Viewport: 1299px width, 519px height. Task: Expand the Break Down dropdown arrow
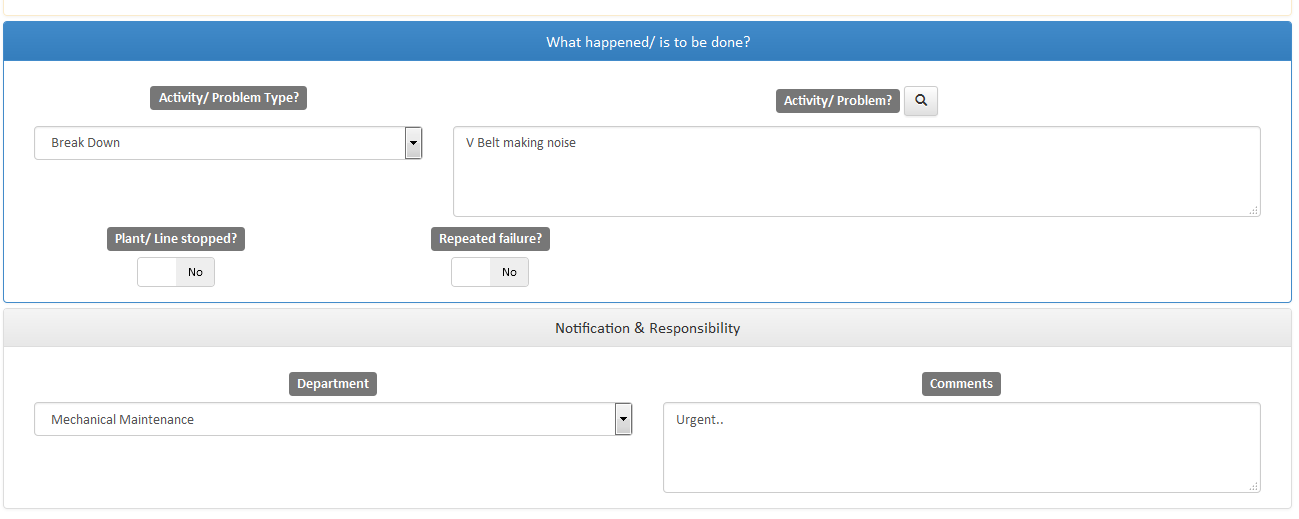413,143
